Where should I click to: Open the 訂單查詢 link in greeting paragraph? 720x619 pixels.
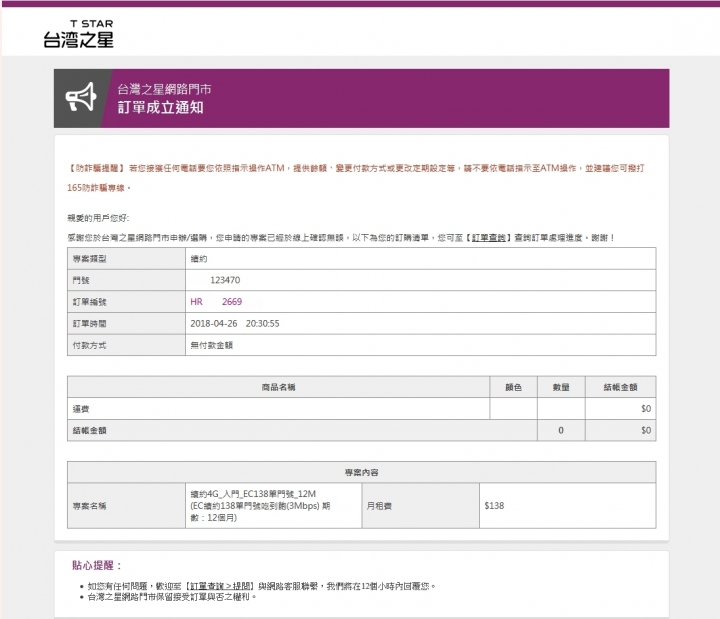pyautogui.click(x=488, y=237)
